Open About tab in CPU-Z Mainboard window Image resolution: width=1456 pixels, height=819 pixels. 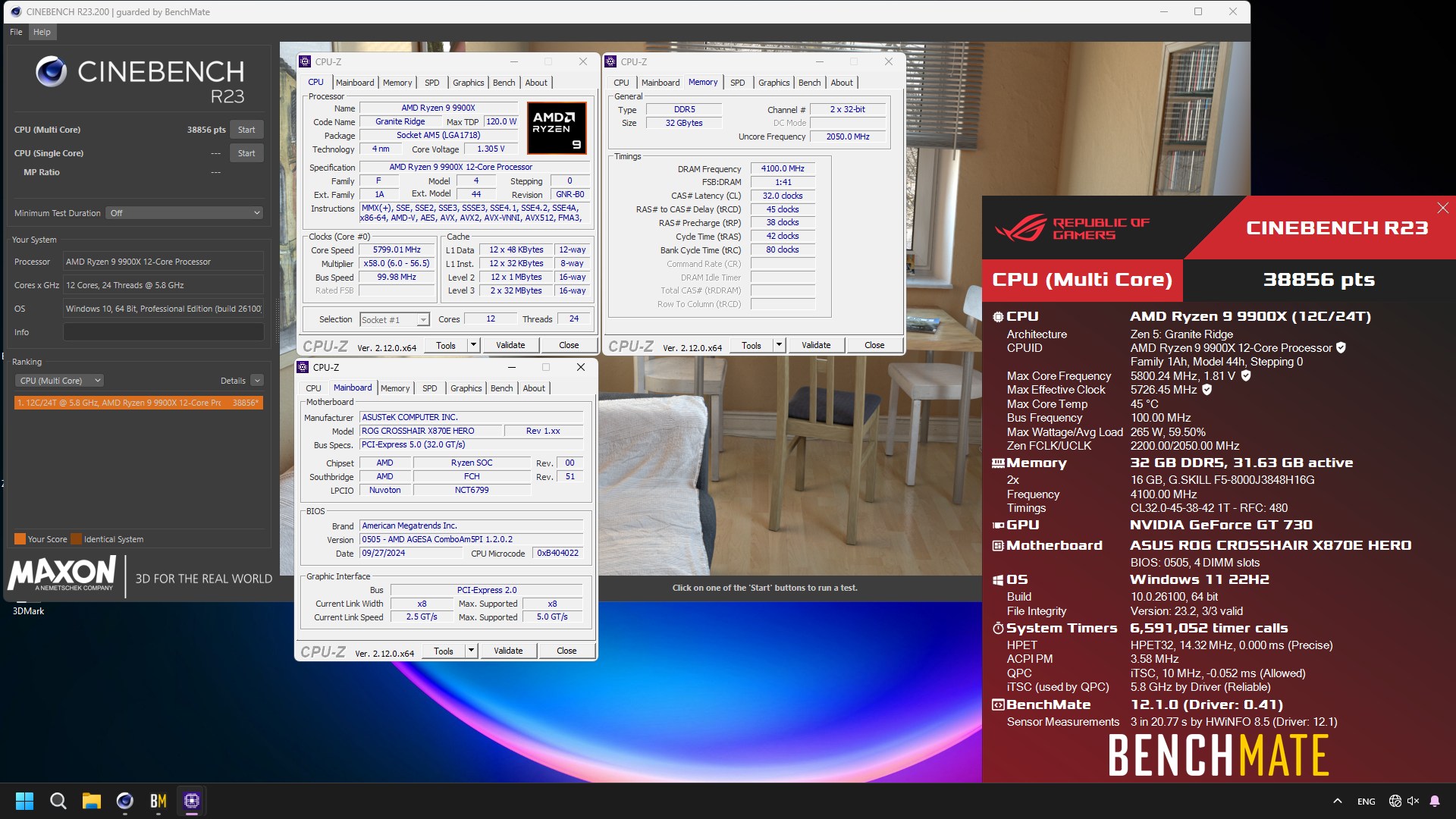click(534, 388)
